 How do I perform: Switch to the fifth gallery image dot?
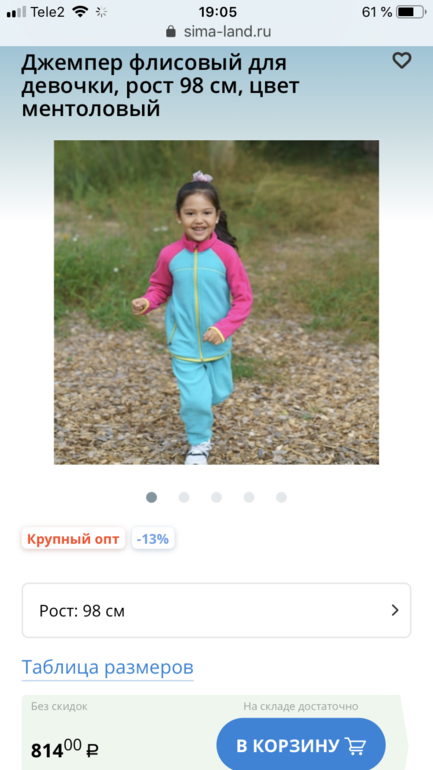click(281, 497)
